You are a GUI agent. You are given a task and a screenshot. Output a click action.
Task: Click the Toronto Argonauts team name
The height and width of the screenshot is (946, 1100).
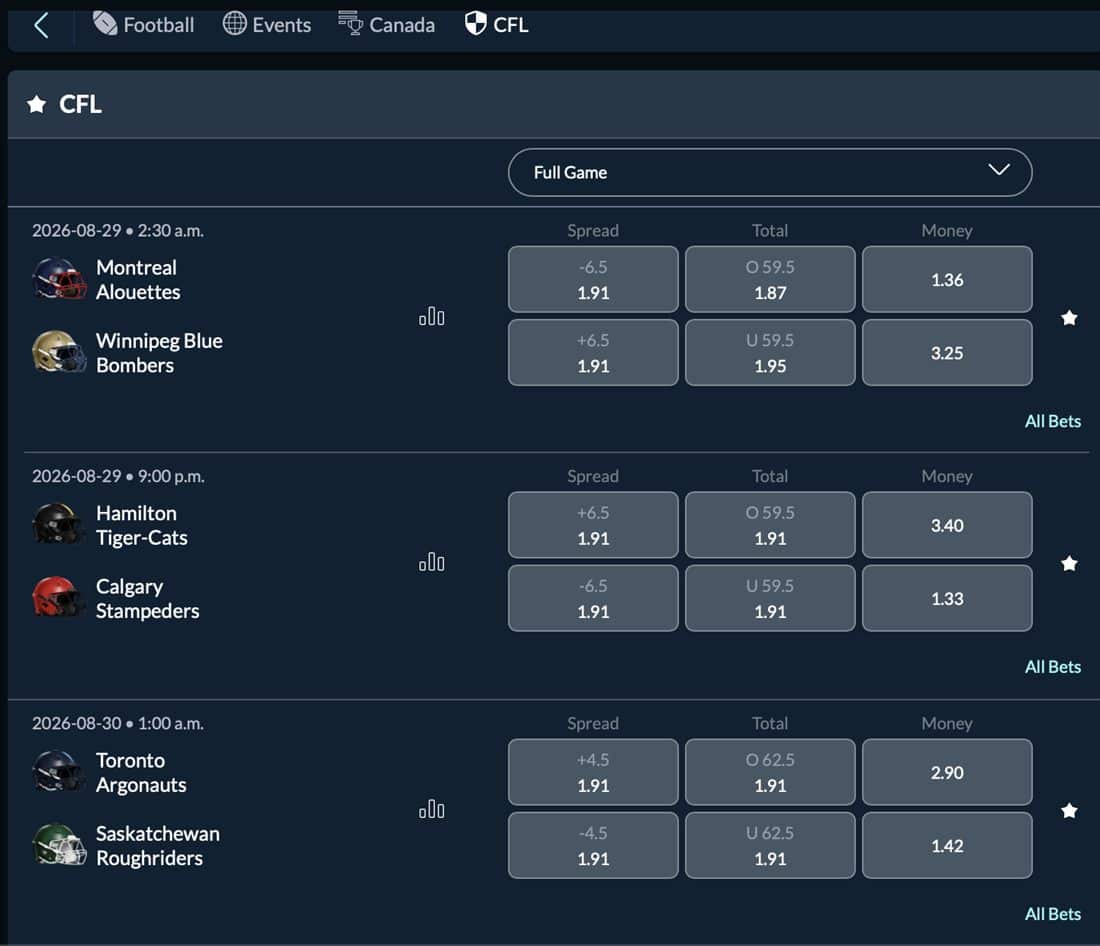click(141, 772)
